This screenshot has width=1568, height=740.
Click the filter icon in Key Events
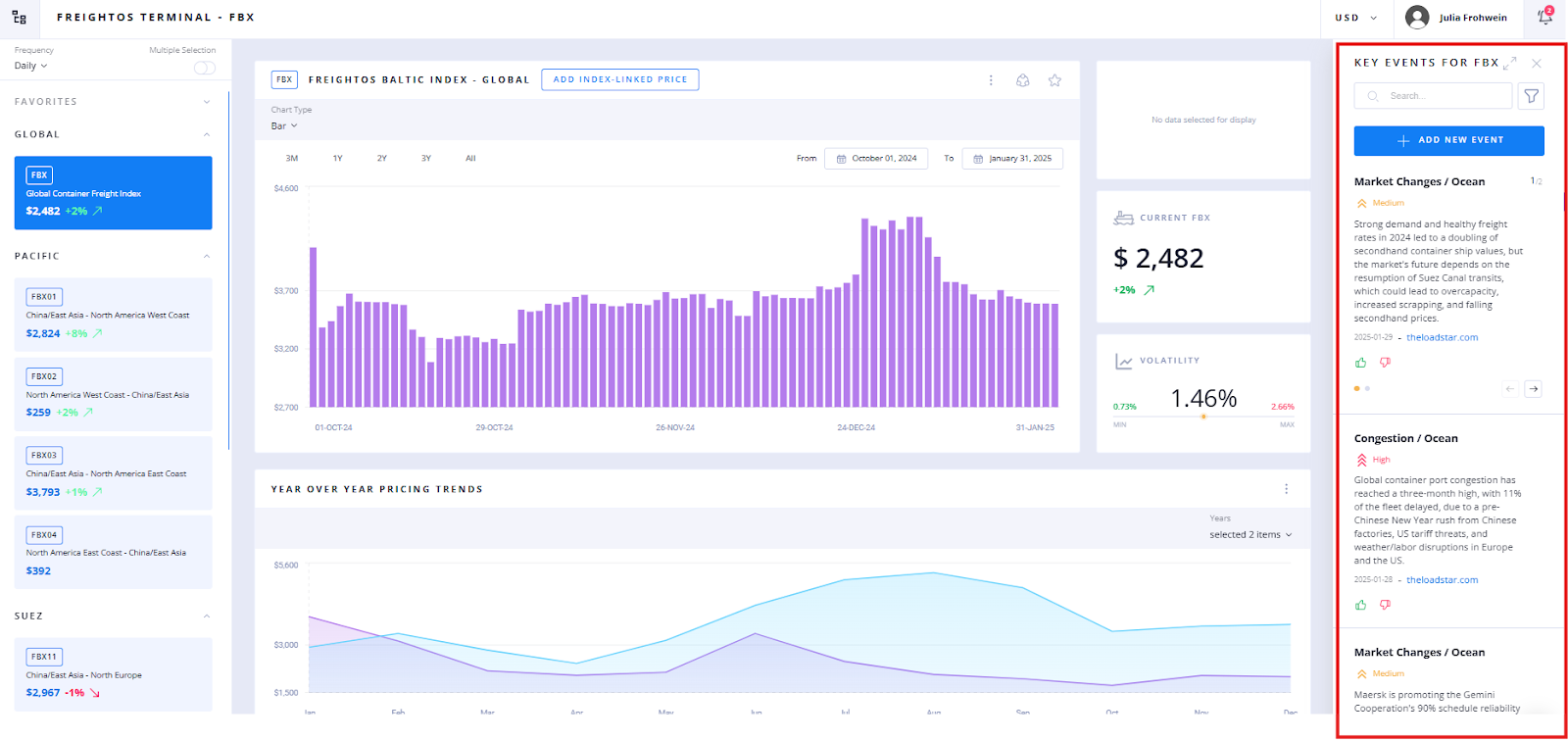click(1531, 96)
